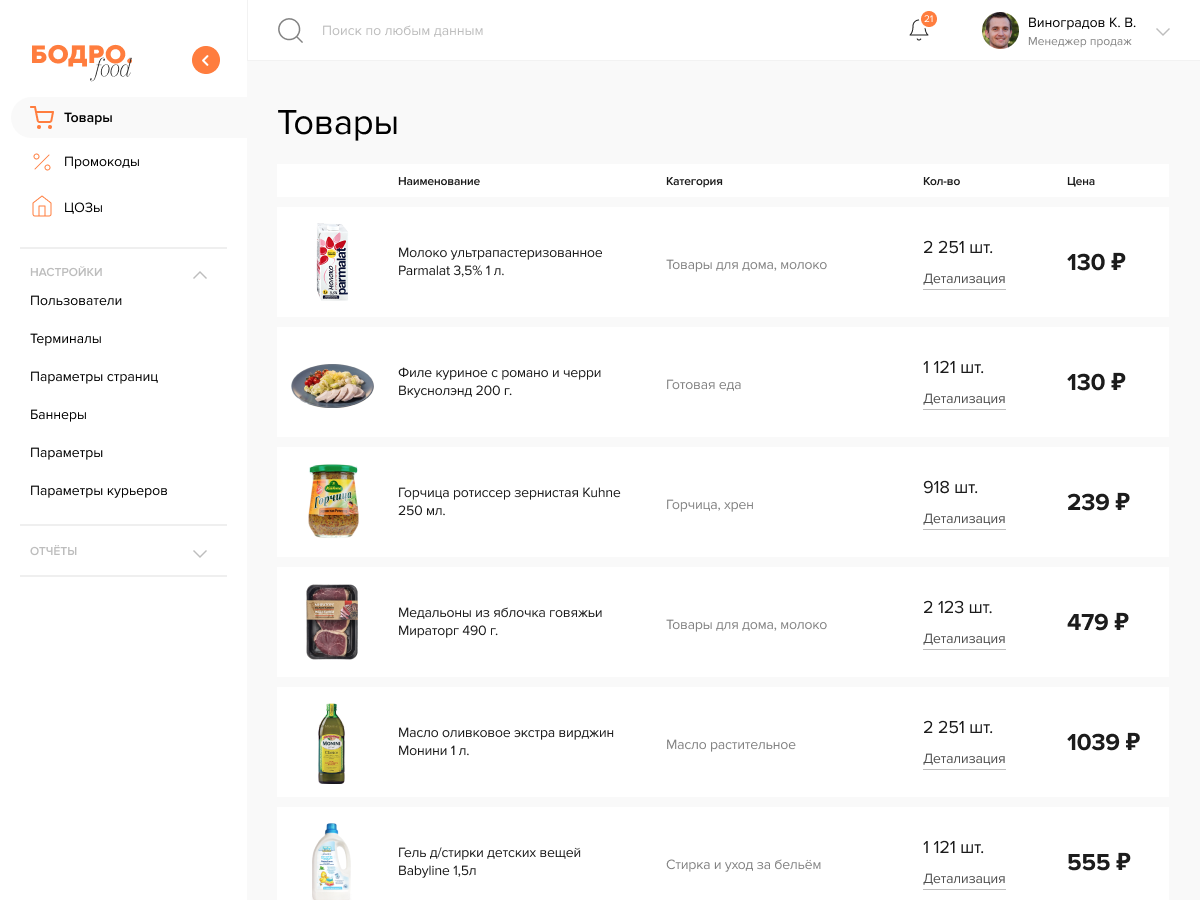Click Цена column header
1200x900 pixels.
coord(1081,181)
